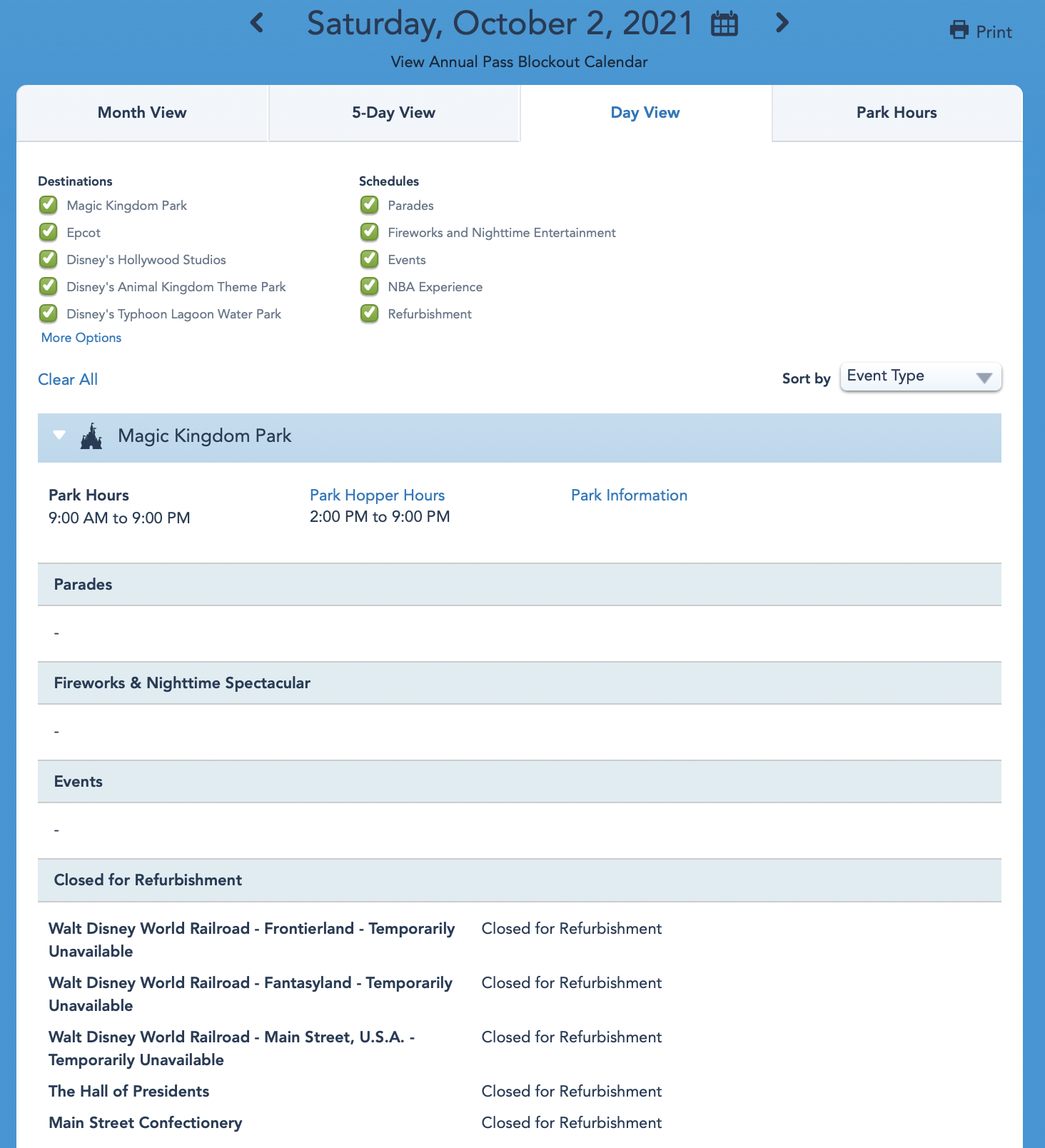Click the Closed for Refurbishment section header
The image size is (1045, 1148).
coord(520,880)
